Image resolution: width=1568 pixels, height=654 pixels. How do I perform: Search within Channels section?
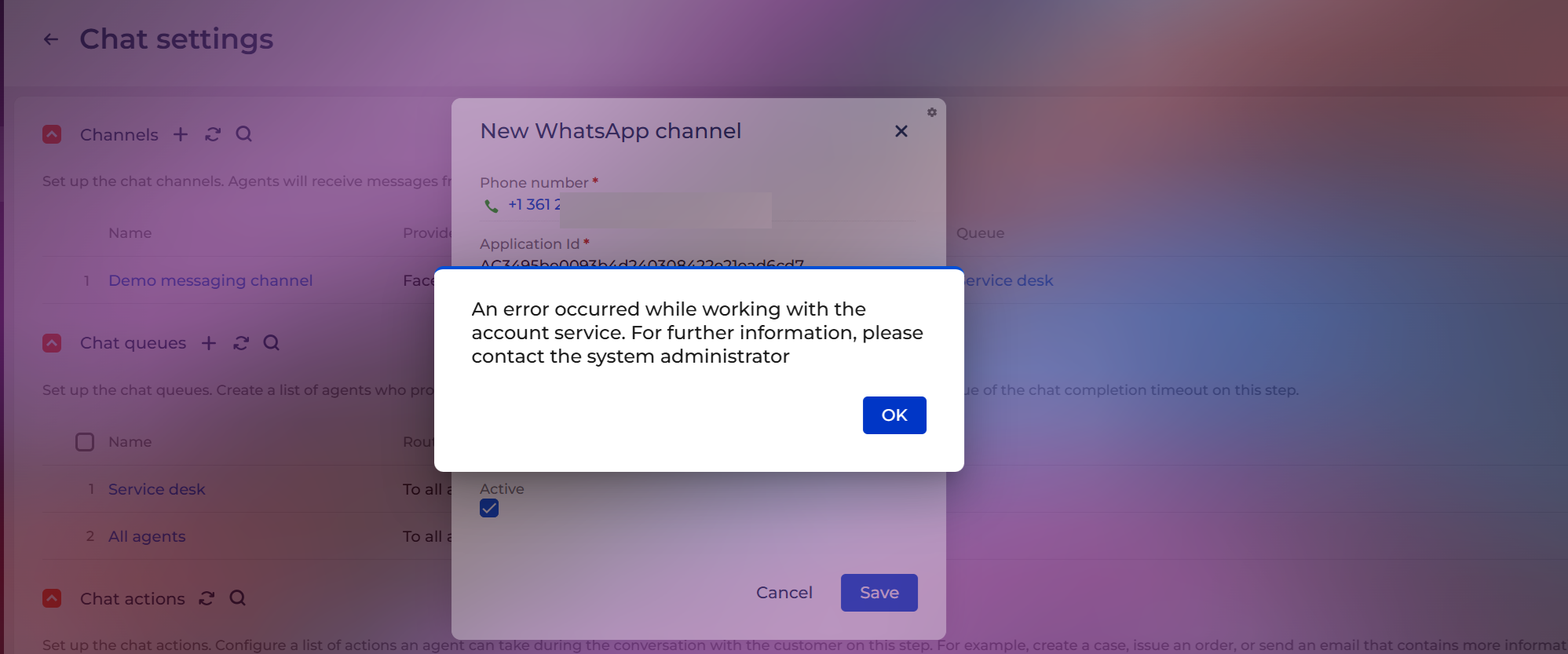(x=244, y=134)
